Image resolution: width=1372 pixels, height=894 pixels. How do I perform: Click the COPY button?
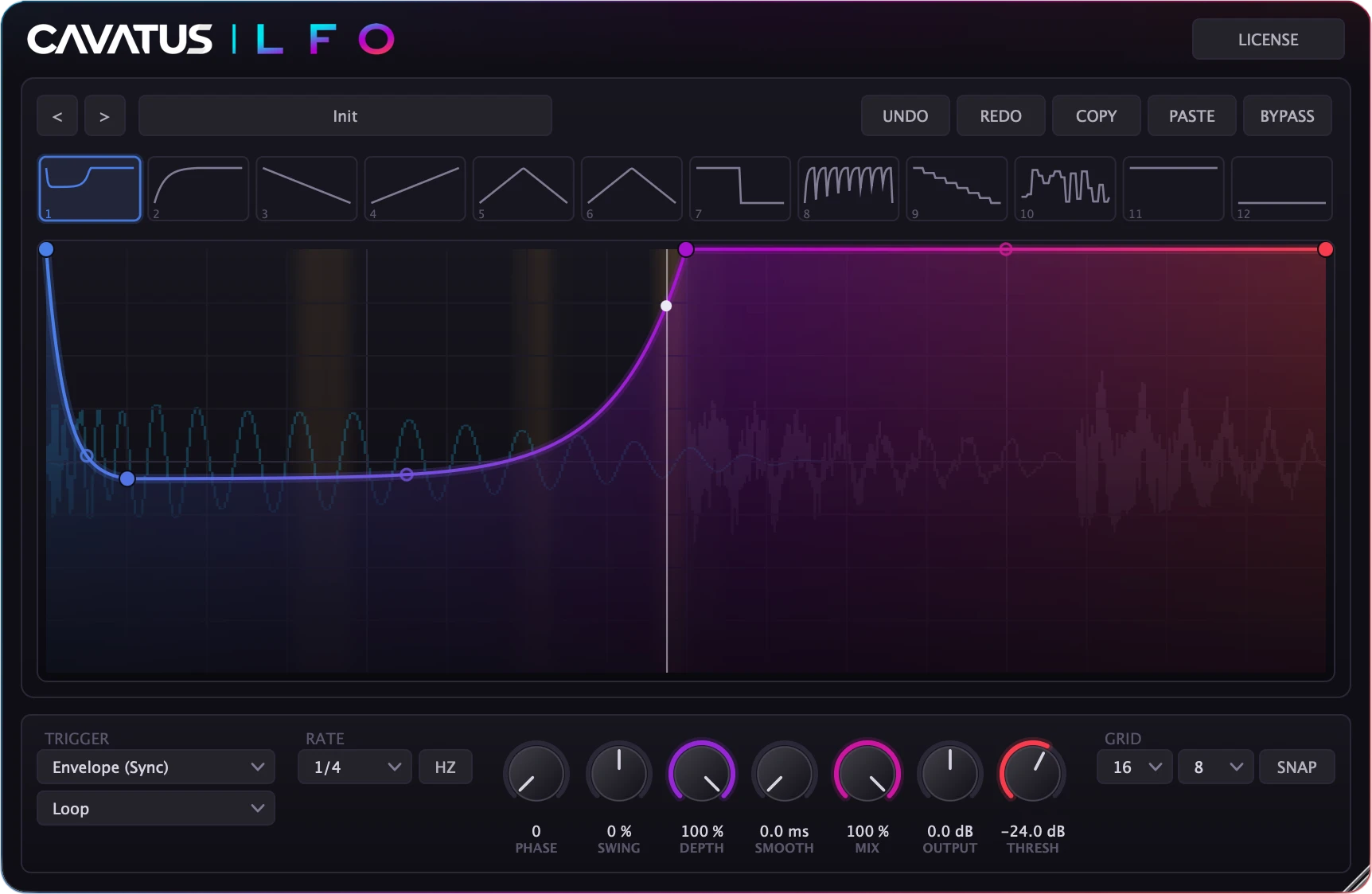point(1097,116)
